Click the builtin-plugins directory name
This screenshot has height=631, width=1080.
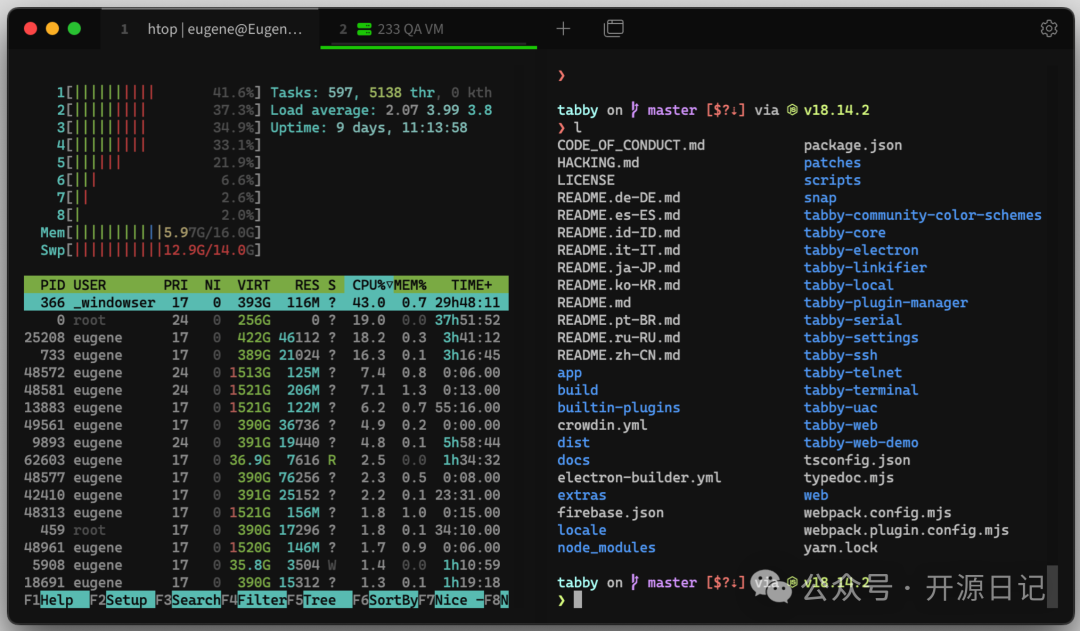point(619,408)
